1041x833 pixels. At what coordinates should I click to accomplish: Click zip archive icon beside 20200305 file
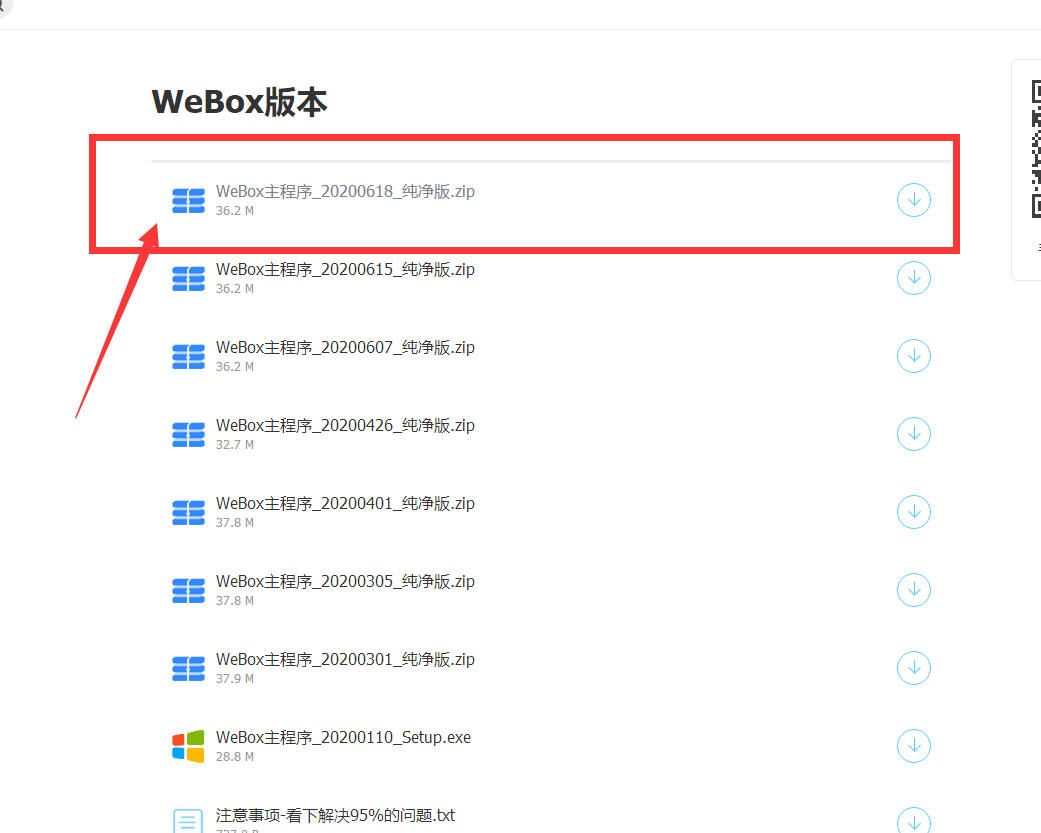[189, 591]
